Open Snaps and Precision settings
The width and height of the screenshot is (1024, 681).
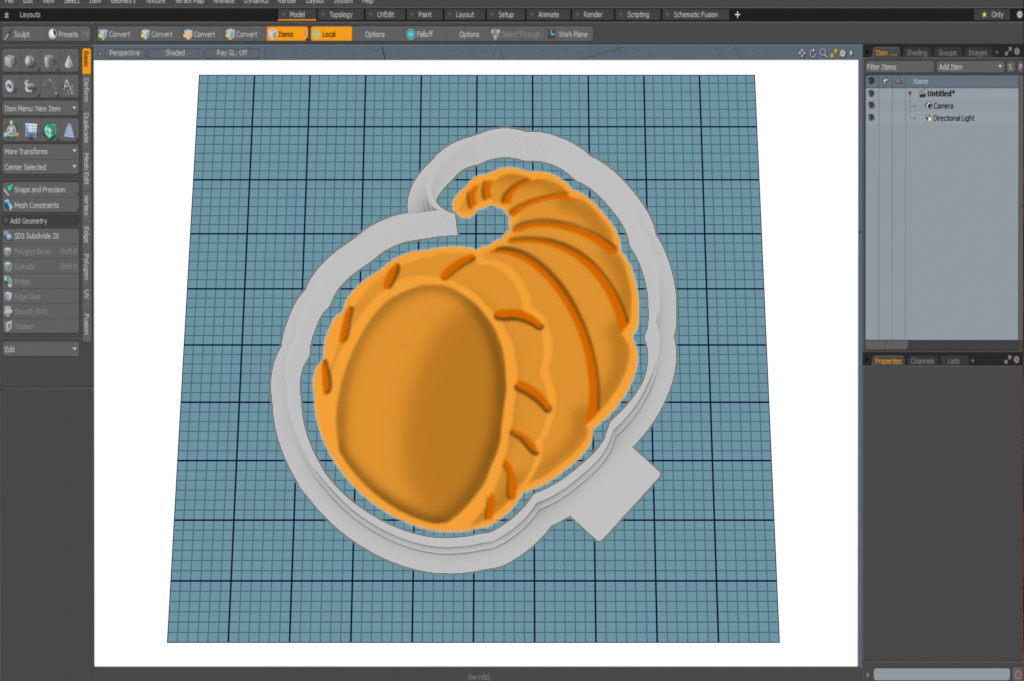pyautogui.click(x=40, y=189)
